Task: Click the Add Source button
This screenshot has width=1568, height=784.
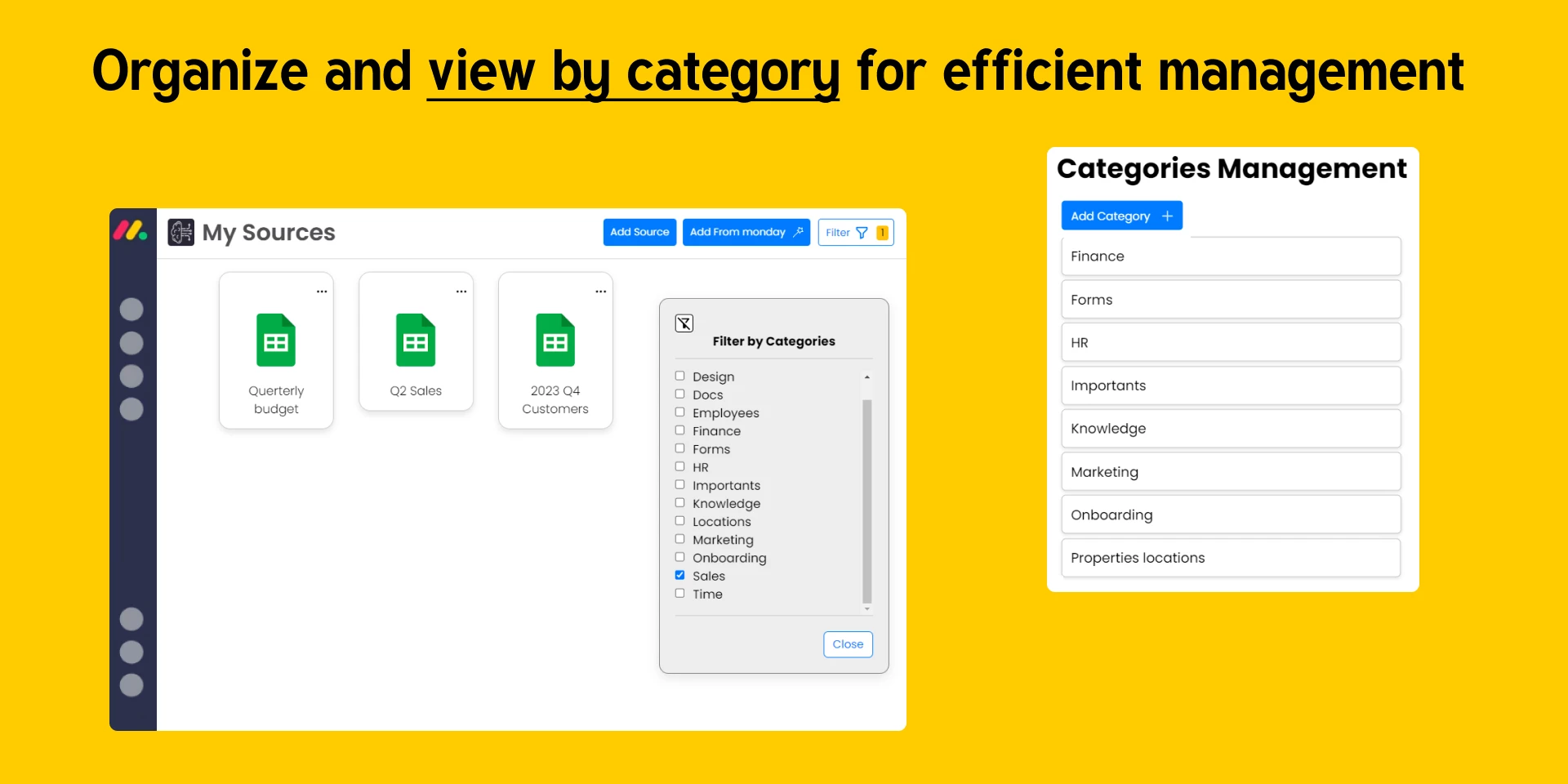Action: (639, 232)
